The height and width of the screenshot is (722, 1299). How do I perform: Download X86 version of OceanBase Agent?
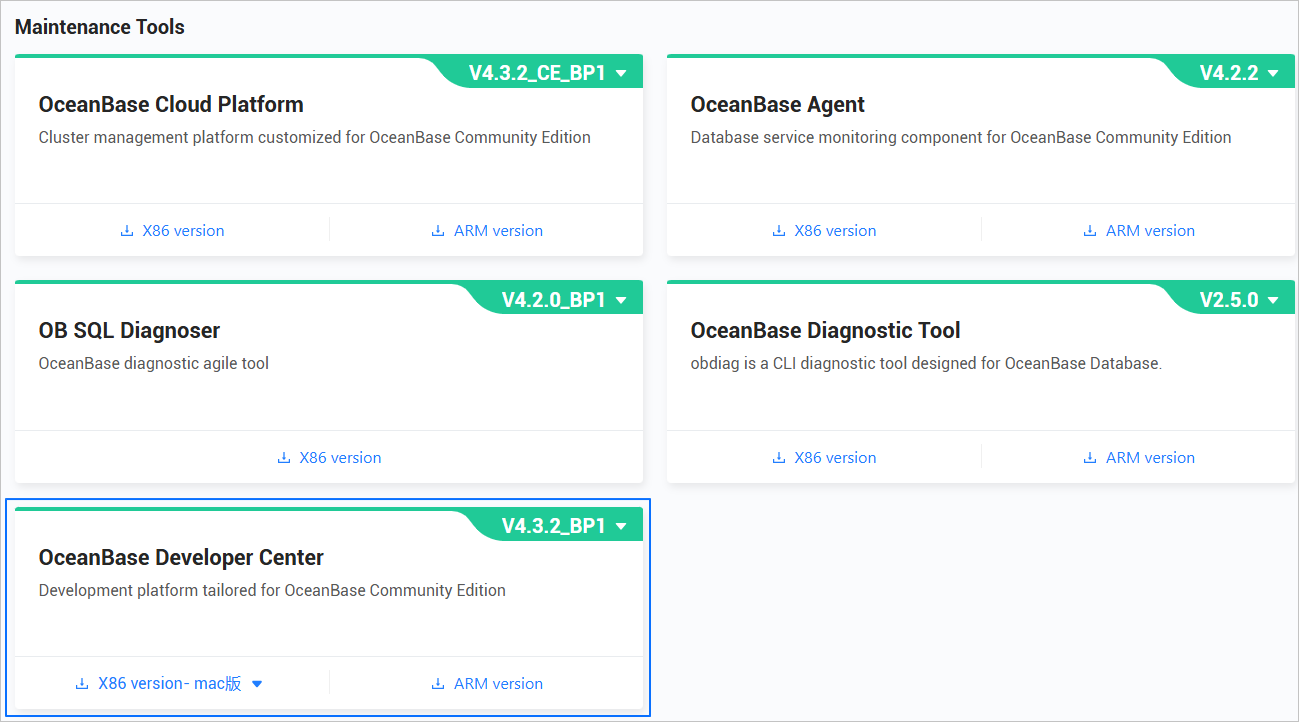point(835,231)
